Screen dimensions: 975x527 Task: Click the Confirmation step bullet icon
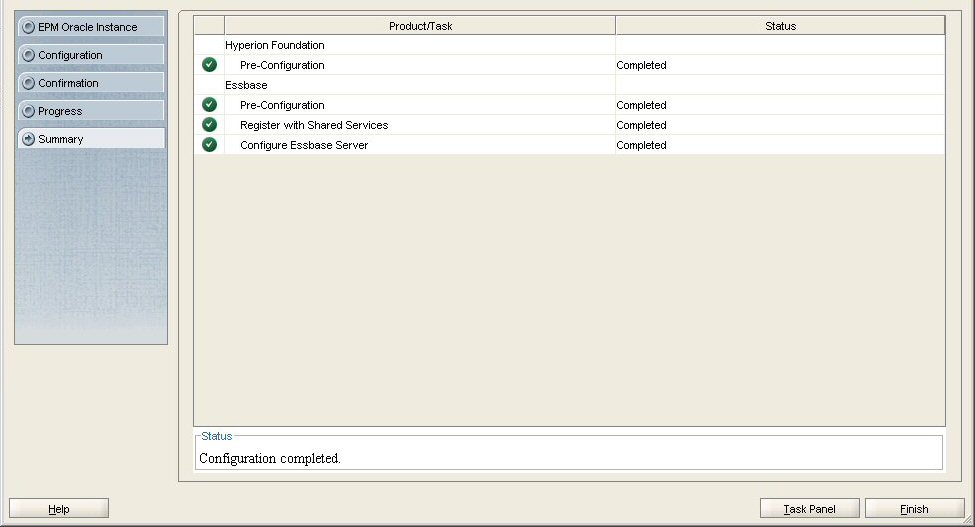[x=28, y=83]
